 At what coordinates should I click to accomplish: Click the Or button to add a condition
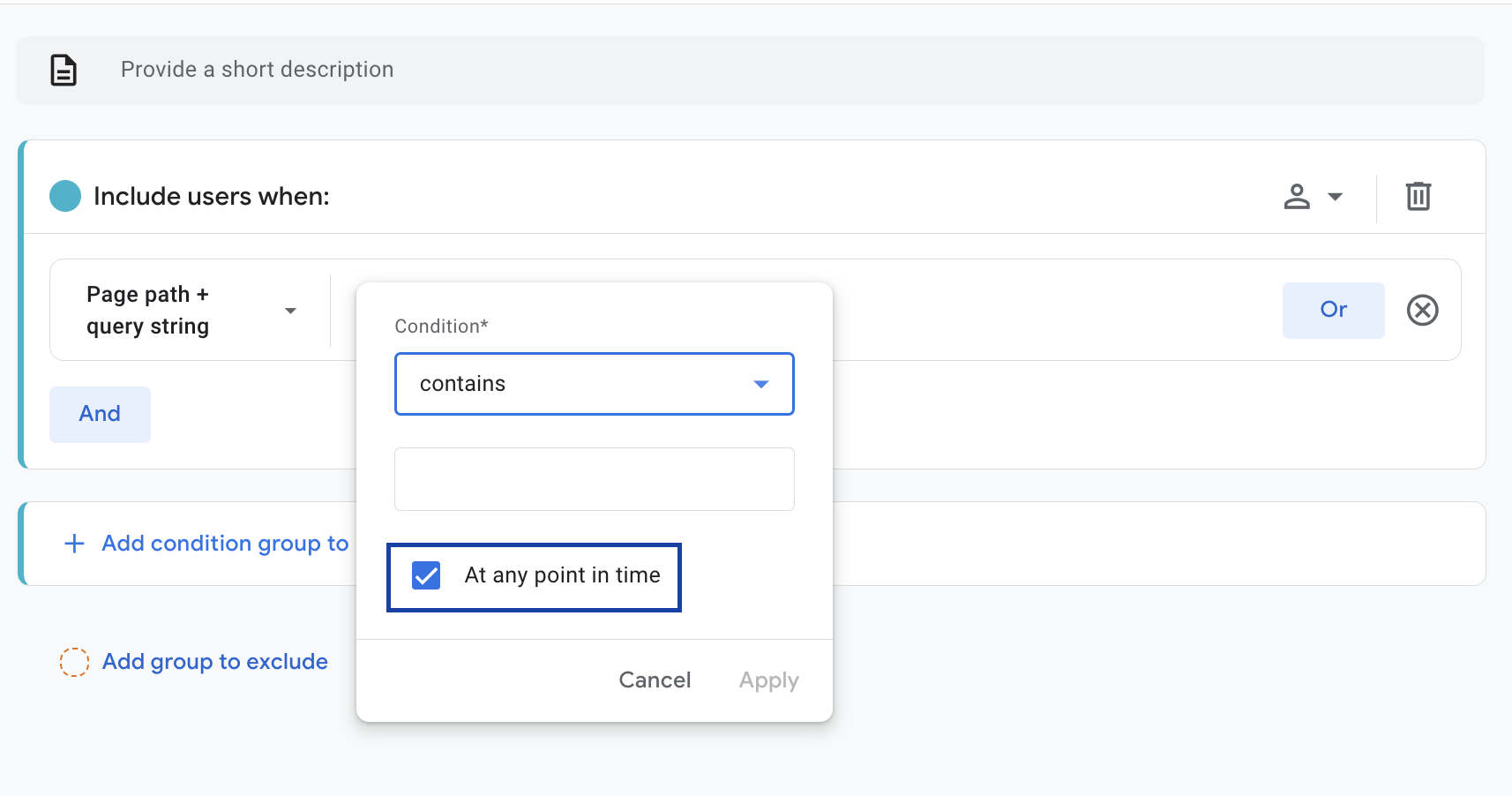(x=1334, y=310)
